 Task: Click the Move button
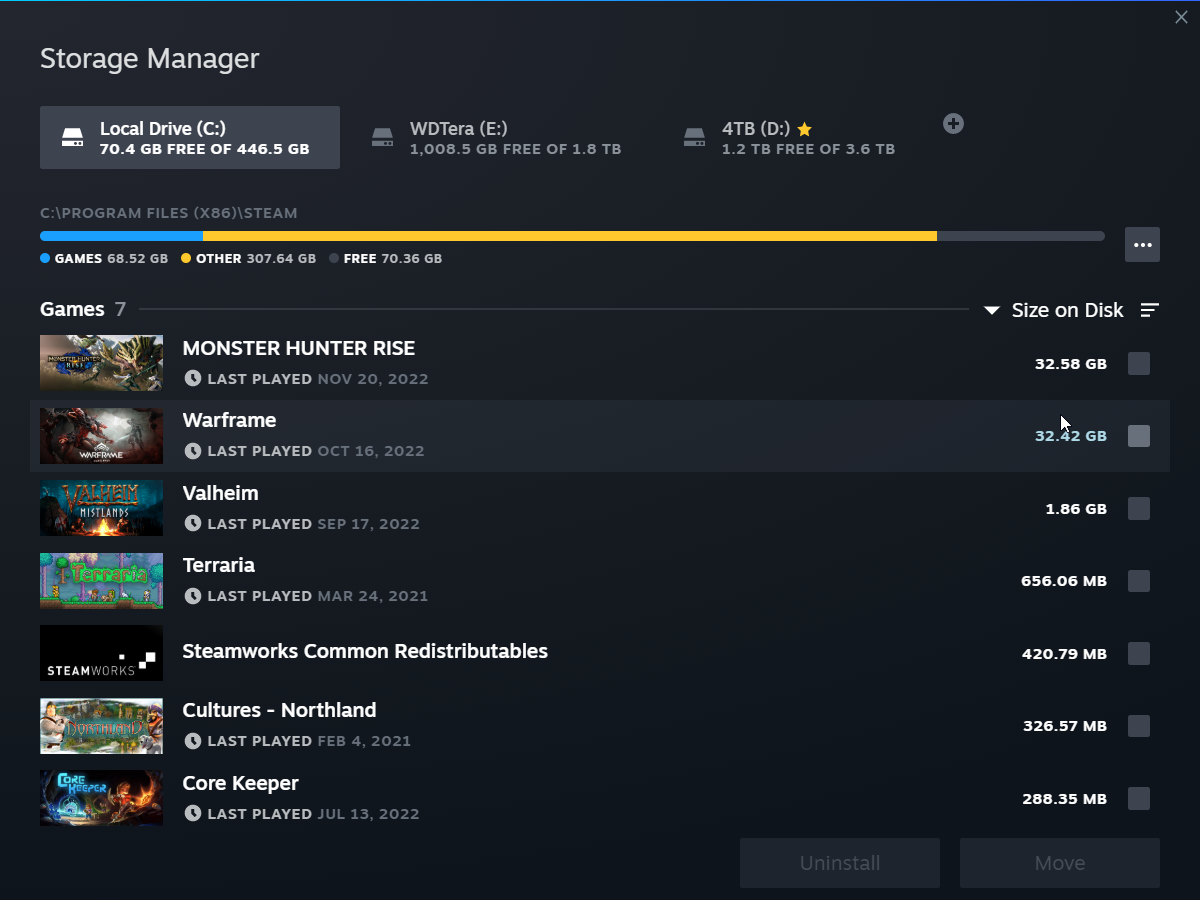click(x=1060, y=863)
